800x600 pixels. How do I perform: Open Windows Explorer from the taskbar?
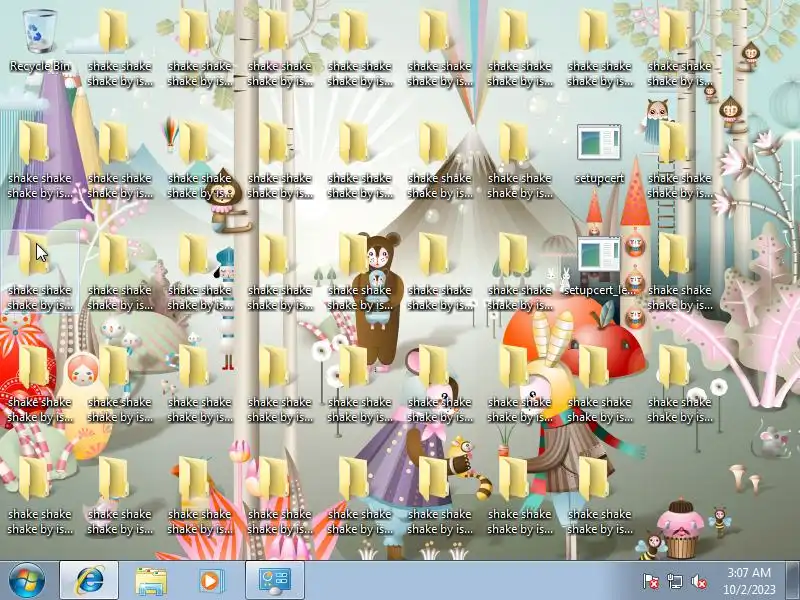pyautogui.click(x=151, y=581)
